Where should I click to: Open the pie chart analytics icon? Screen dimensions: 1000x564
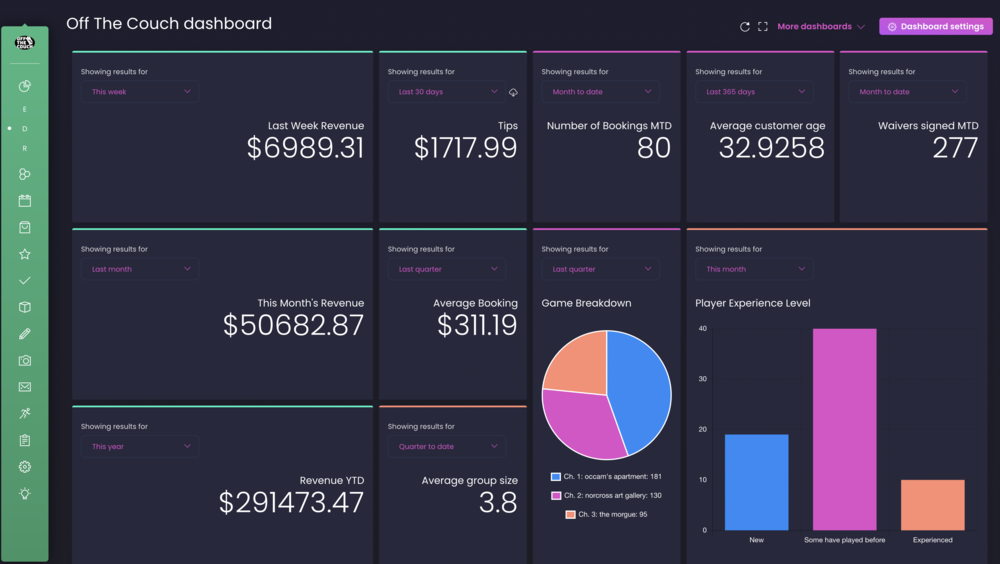(x=25, y=86)
